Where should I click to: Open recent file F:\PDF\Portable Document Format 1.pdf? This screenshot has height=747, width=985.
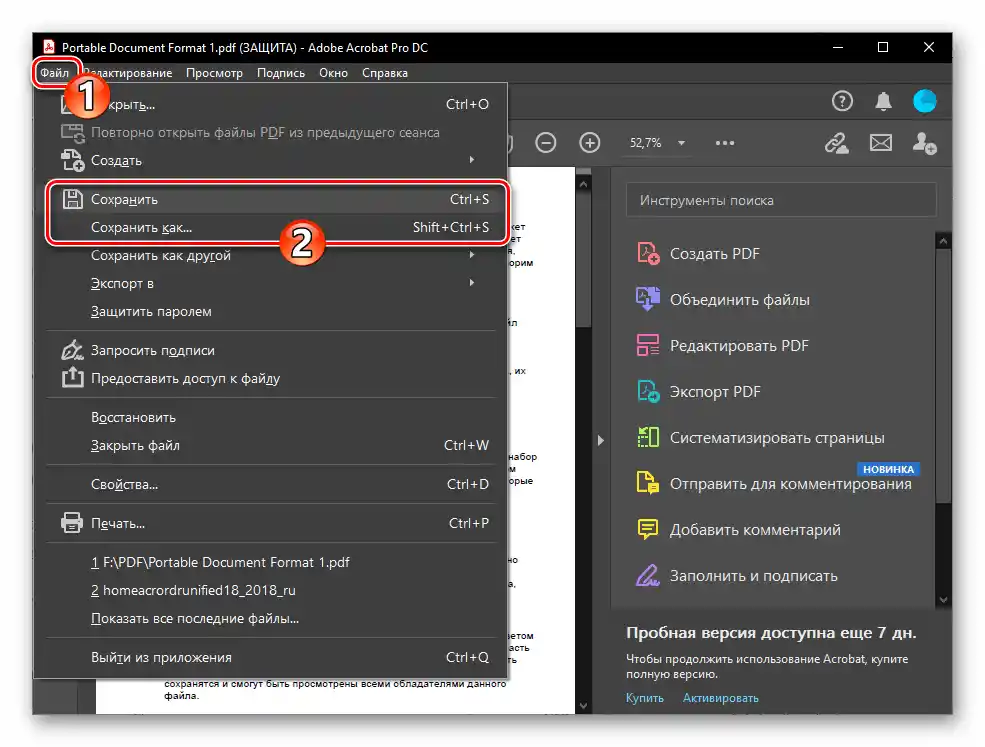tap(271, 562)
